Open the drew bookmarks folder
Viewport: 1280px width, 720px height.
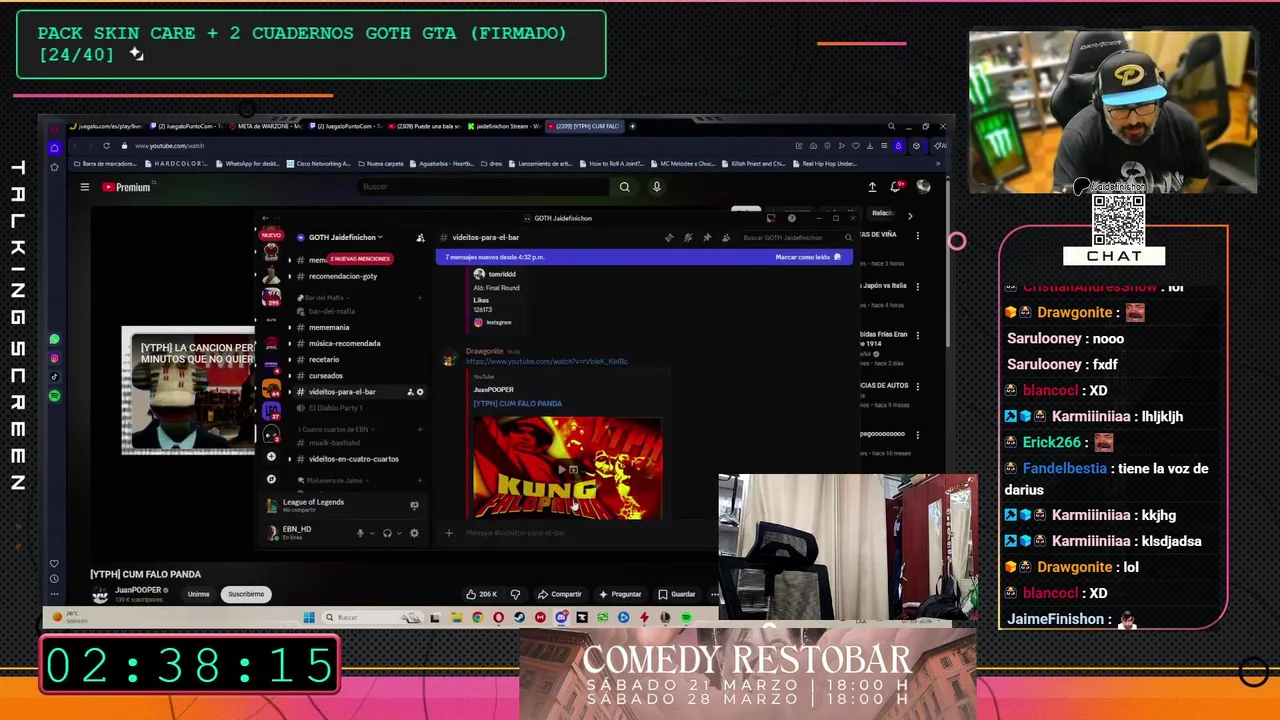tap(492, 164)
